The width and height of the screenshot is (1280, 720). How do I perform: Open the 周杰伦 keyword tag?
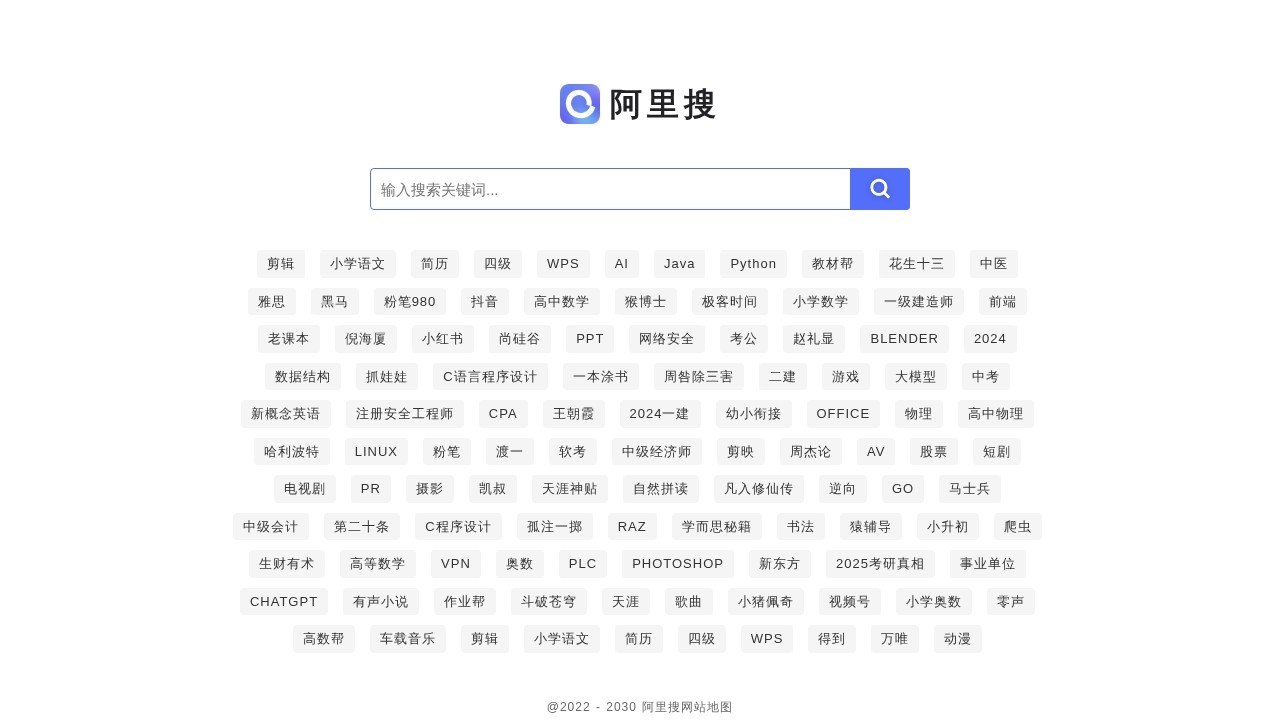click(x=810, y=451)
